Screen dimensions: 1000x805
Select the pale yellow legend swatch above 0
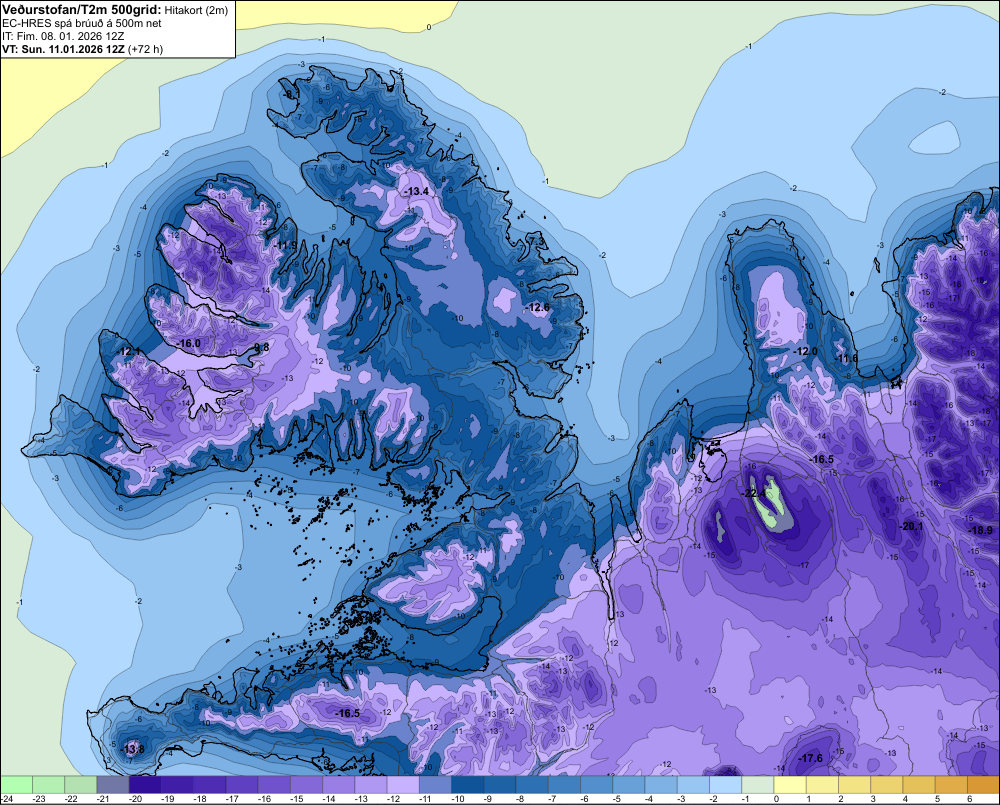click(790, 784)
